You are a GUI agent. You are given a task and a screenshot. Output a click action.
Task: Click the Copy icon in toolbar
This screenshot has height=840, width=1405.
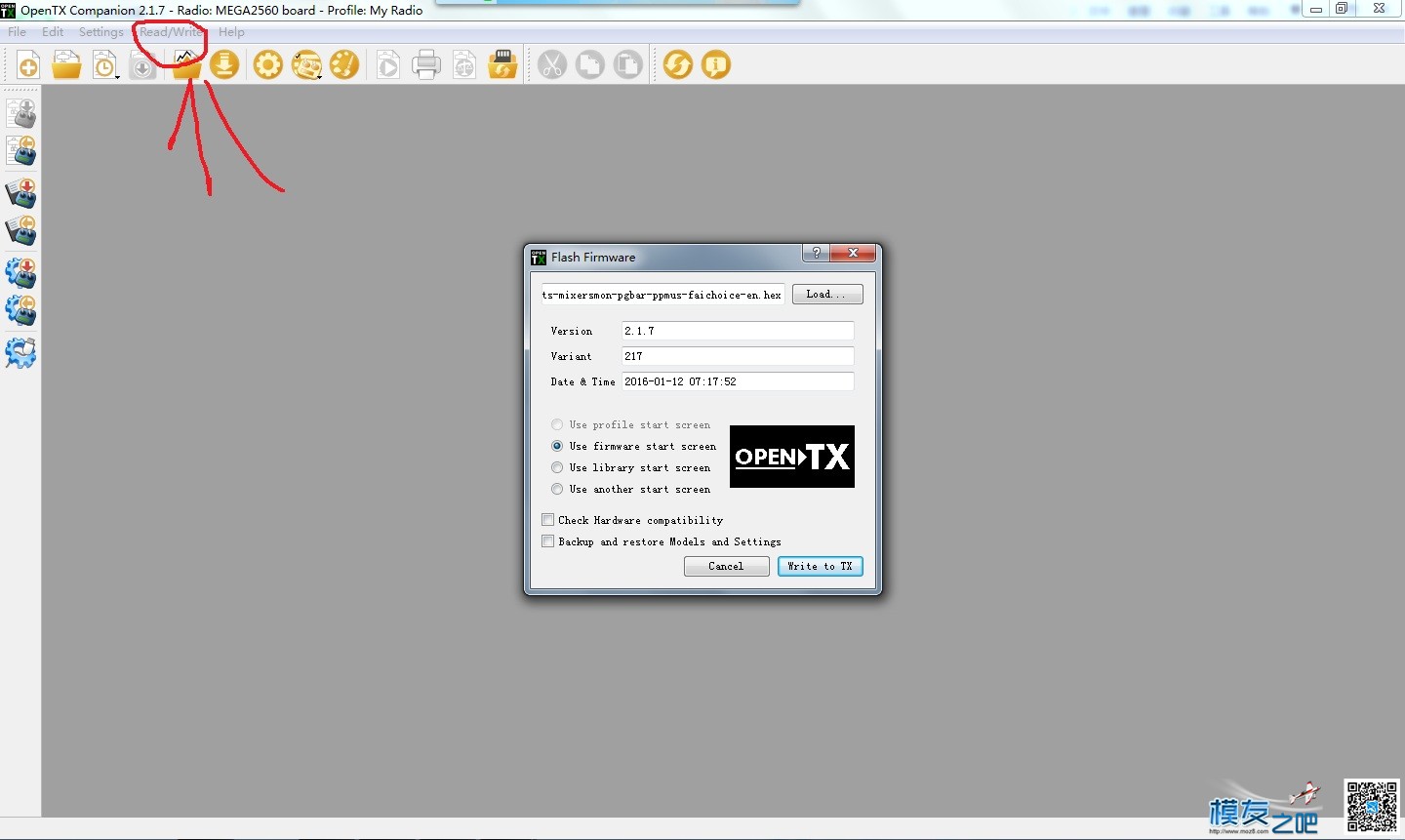[590, 64]
